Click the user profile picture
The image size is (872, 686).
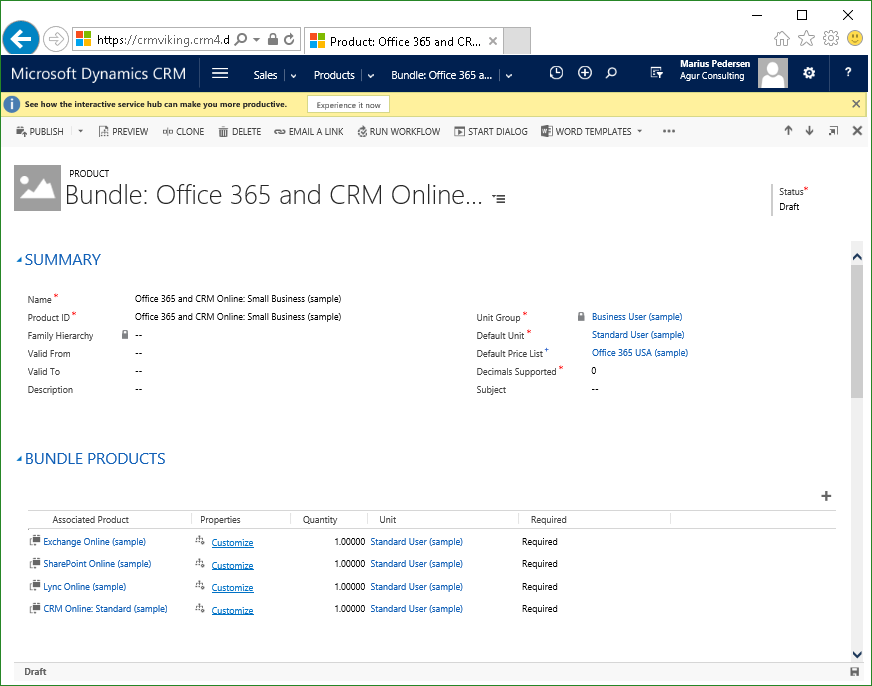772,73
